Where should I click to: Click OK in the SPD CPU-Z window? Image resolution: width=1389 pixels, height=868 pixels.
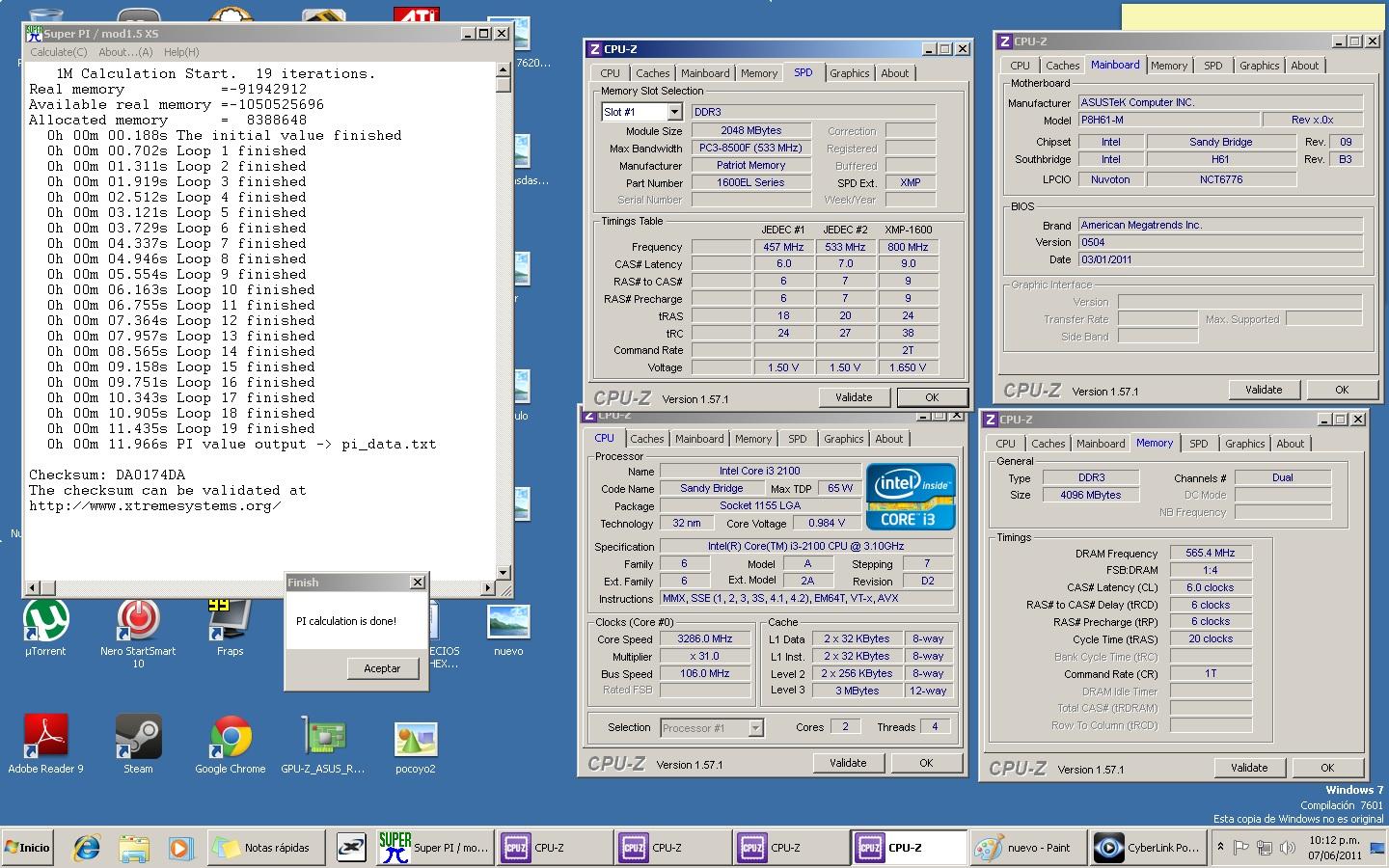pos(932,397)
